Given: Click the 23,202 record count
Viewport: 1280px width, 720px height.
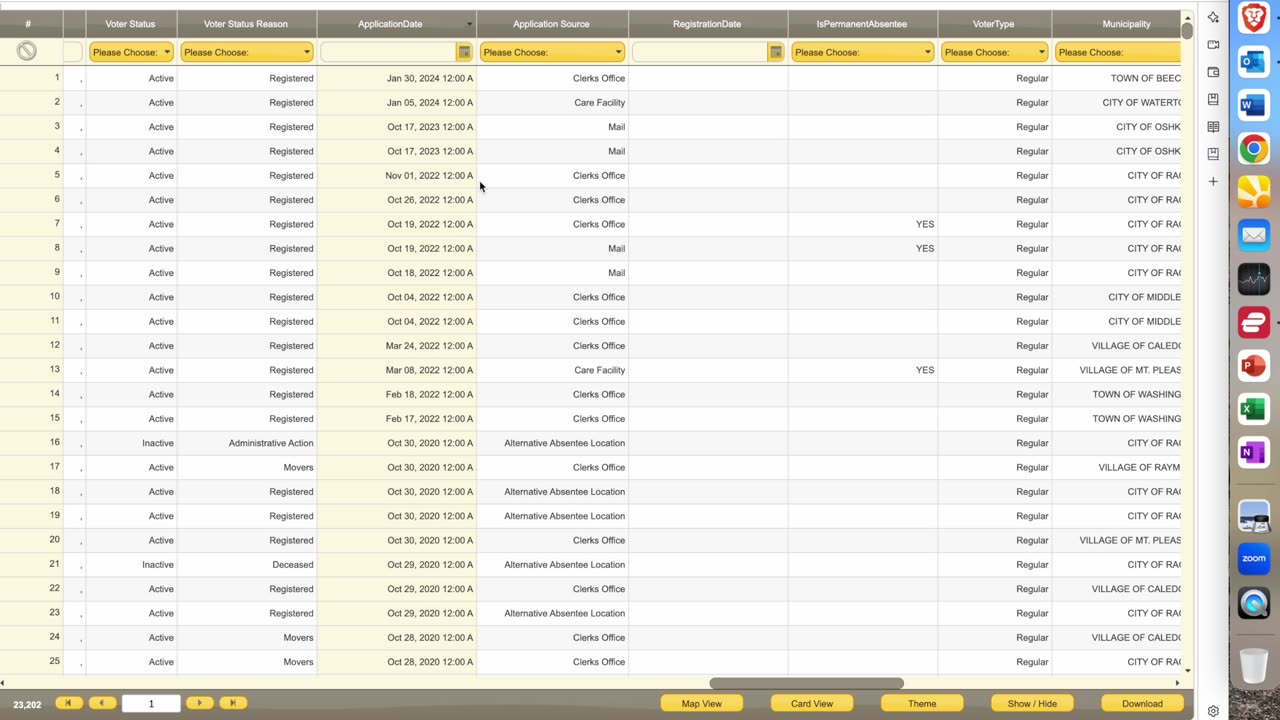Looking at the screenshot, I should tap(27, 705).
